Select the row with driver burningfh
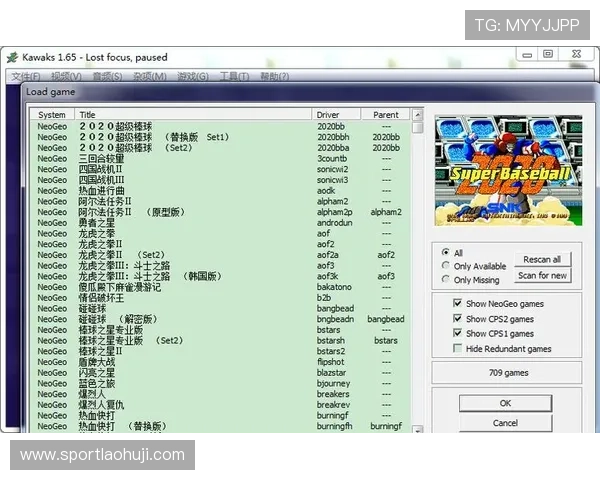 (220, 426)
